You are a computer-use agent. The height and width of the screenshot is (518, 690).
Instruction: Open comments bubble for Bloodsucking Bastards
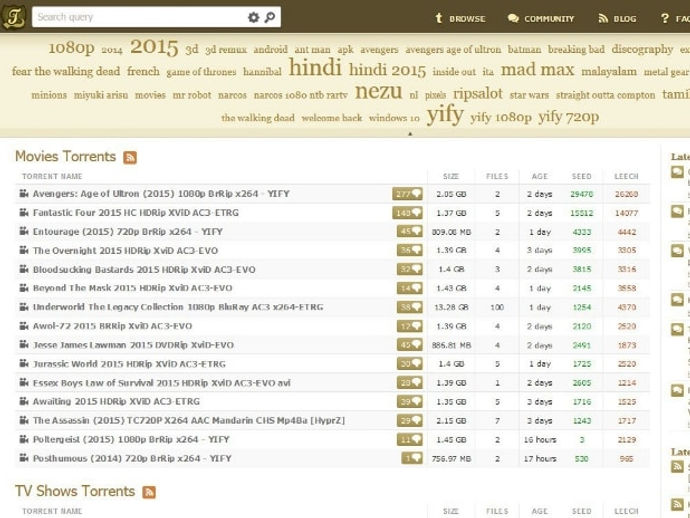[409, 269]
